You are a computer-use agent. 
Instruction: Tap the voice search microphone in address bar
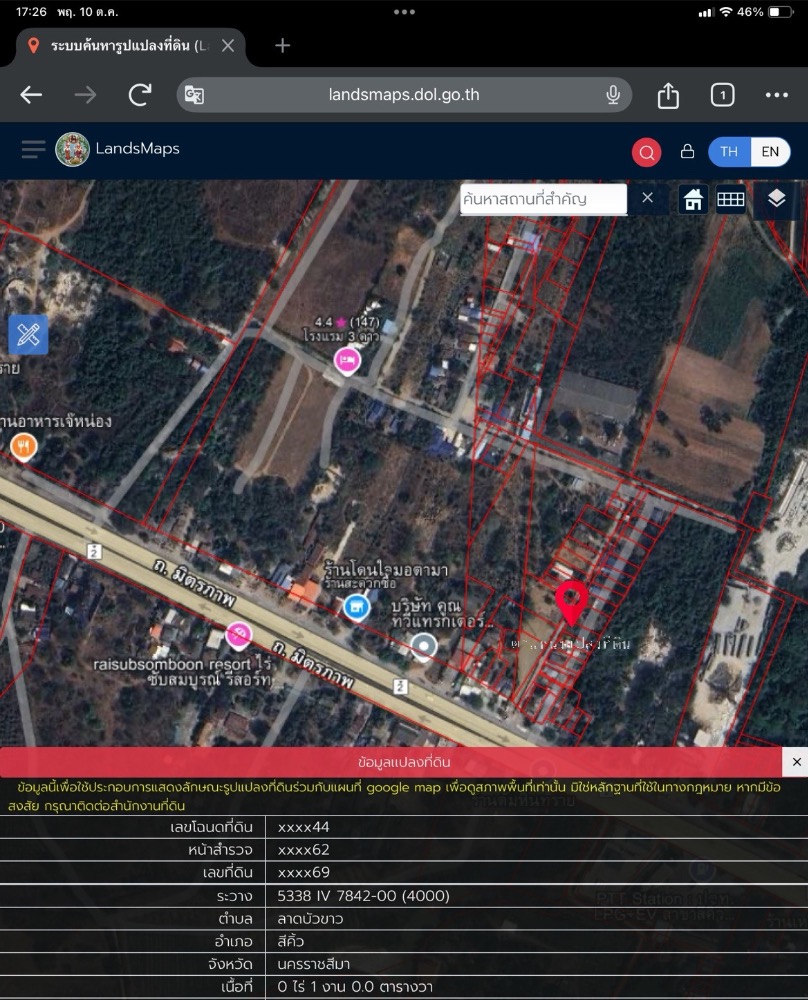[612, 96]
